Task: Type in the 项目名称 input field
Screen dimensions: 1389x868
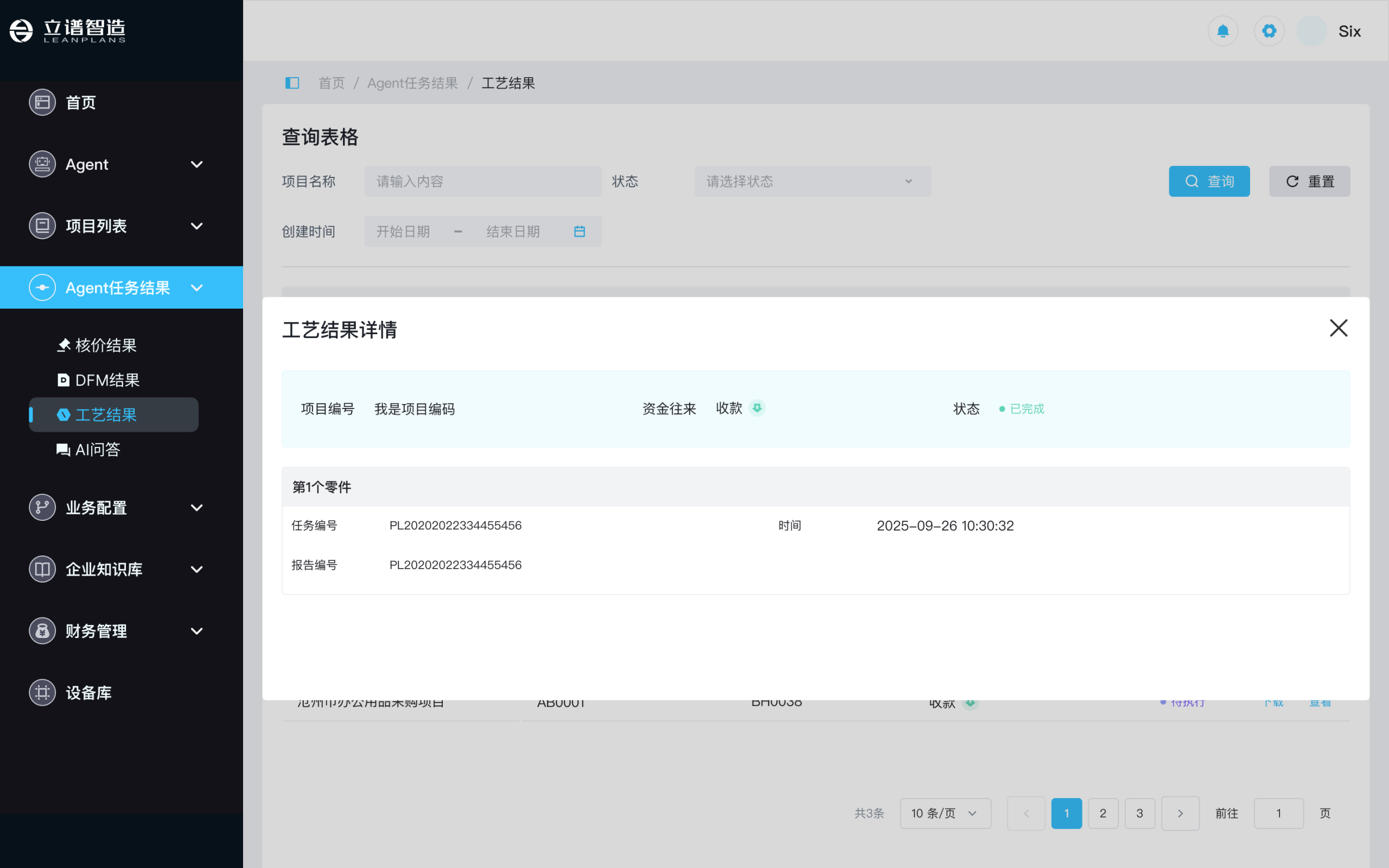Action: 482,181
